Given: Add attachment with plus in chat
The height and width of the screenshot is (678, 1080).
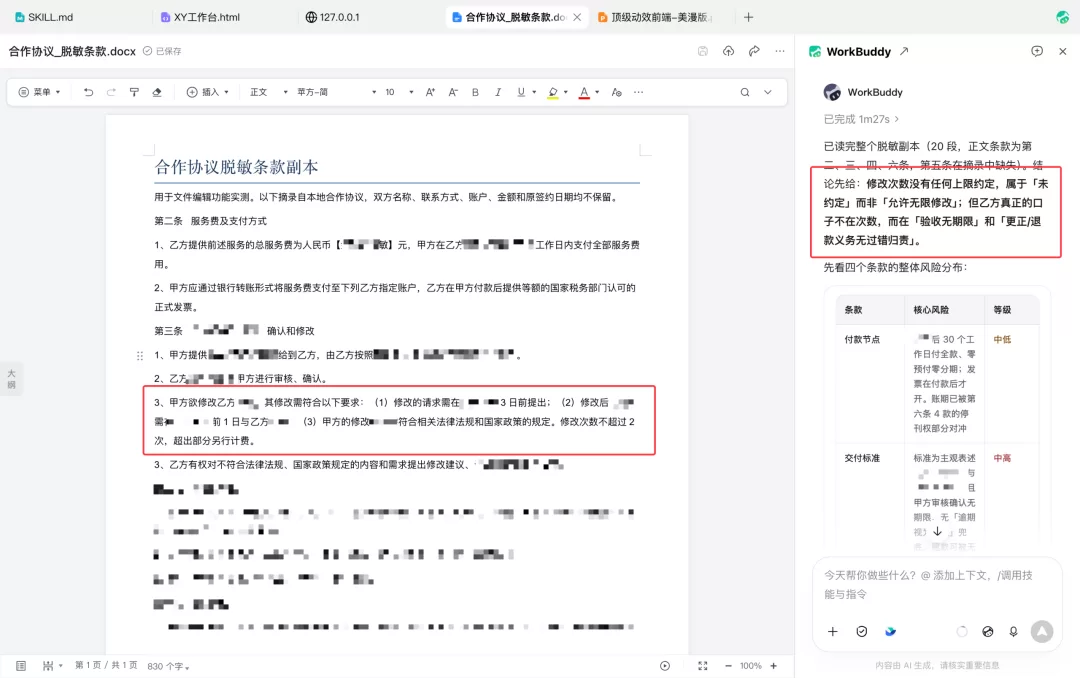Looking at the screenshot, I should 833,631.
